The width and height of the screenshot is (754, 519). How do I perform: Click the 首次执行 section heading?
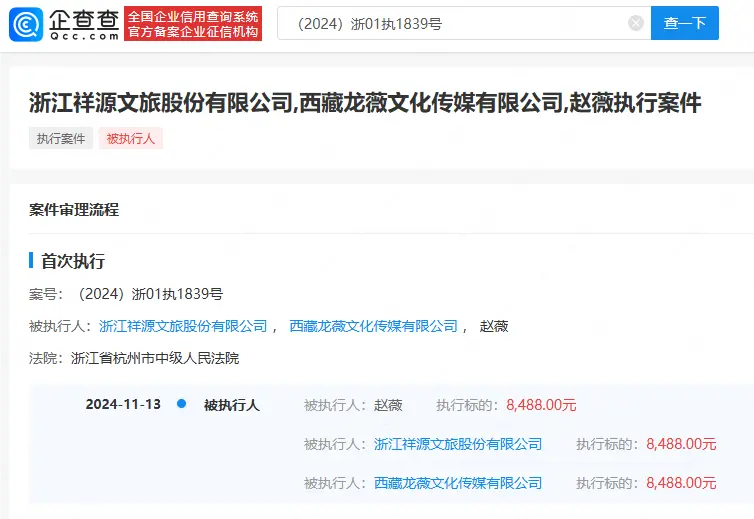click(x=73, y=261)
